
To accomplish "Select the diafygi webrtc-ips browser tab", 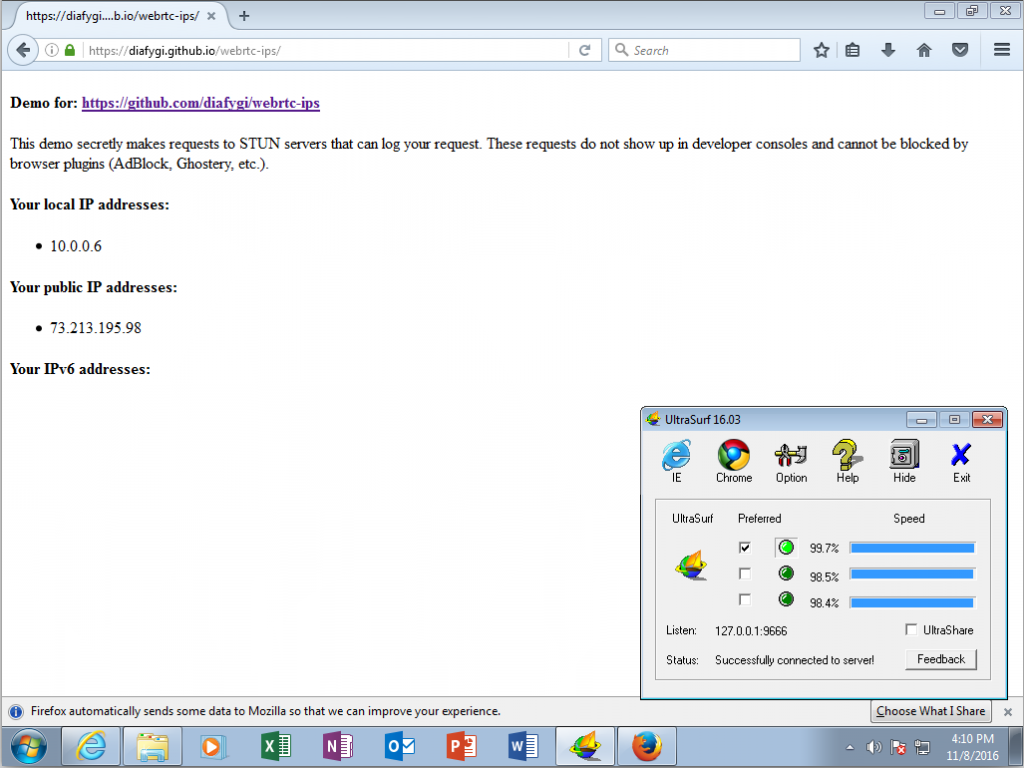I will [x=110, y=16].
